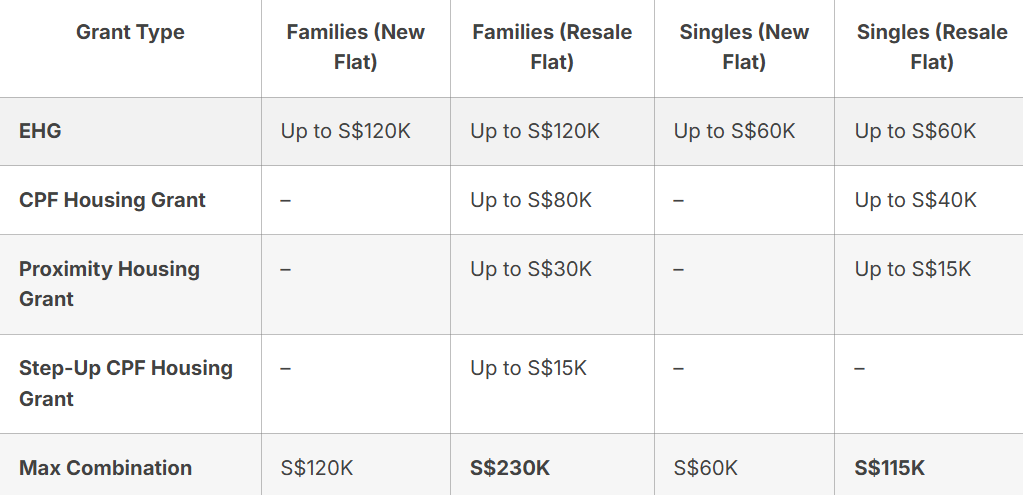Click EHG amount for Families (New Flat)
The height and width of the screenshot is (495, 1023).
point(346,131)
